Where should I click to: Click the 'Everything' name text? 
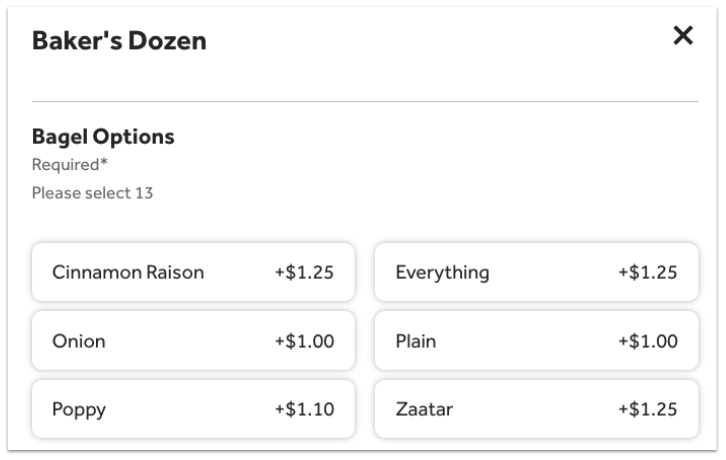[x=442, y=272]
